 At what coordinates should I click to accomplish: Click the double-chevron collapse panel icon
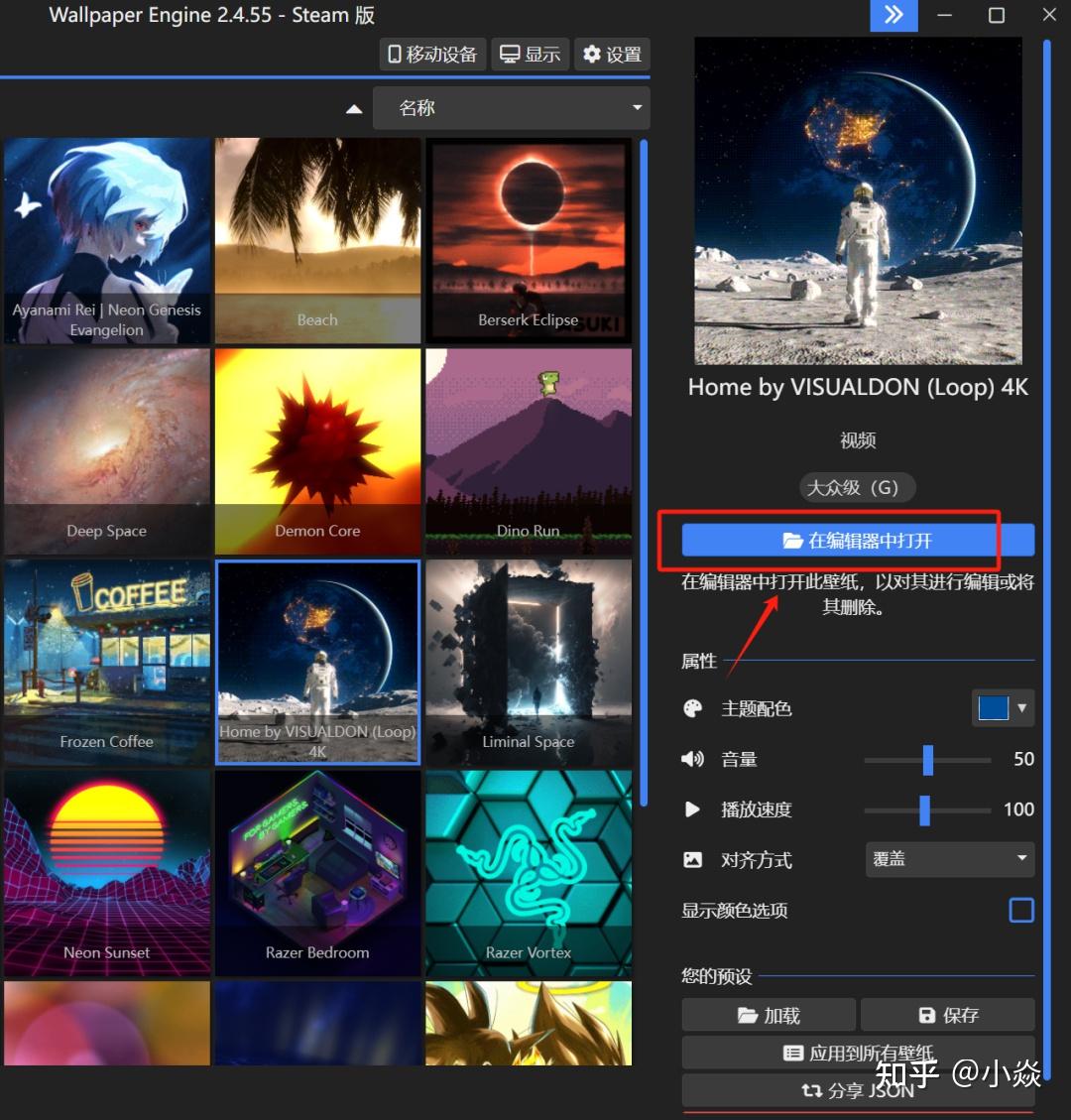[893, 15]
